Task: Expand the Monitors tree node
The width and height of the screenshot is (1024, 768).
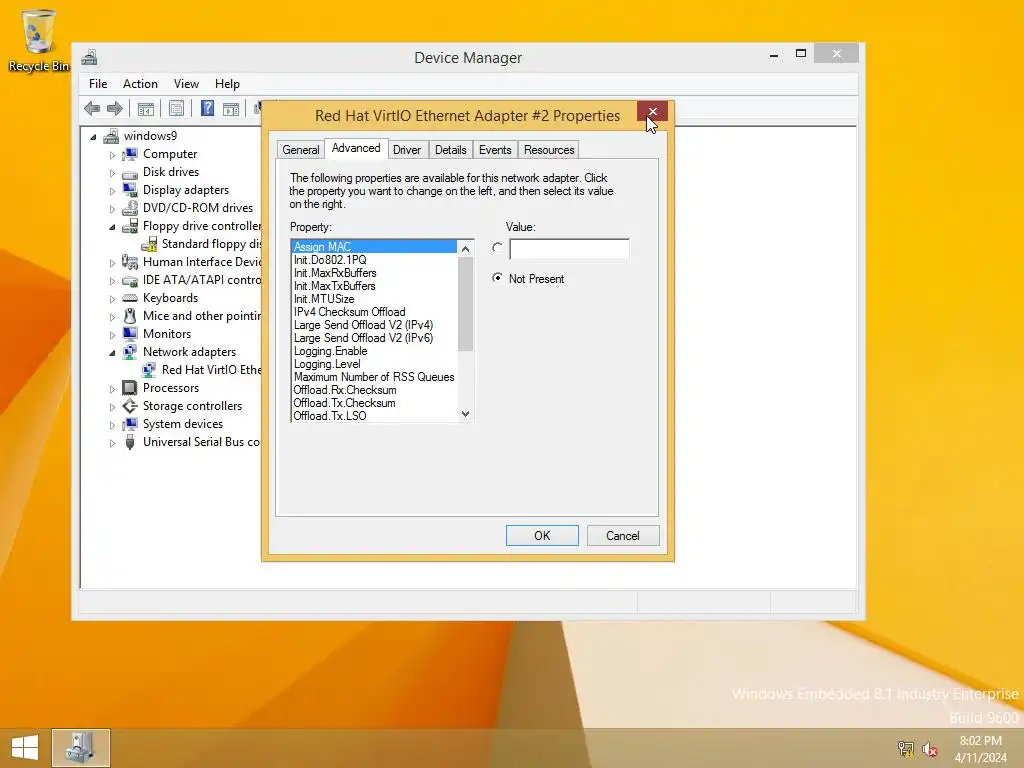Action: tap(112, 335)
